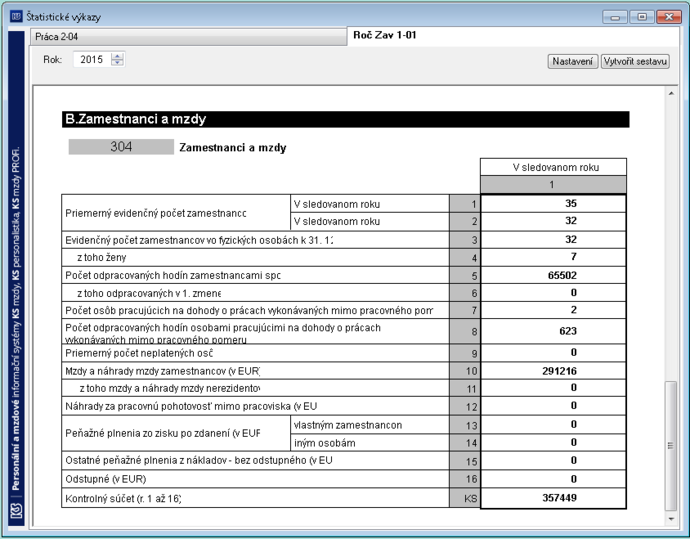Click the module code 304
This screenshot has width=690, height=539.
pyautogui.click(x=121, y=147)
